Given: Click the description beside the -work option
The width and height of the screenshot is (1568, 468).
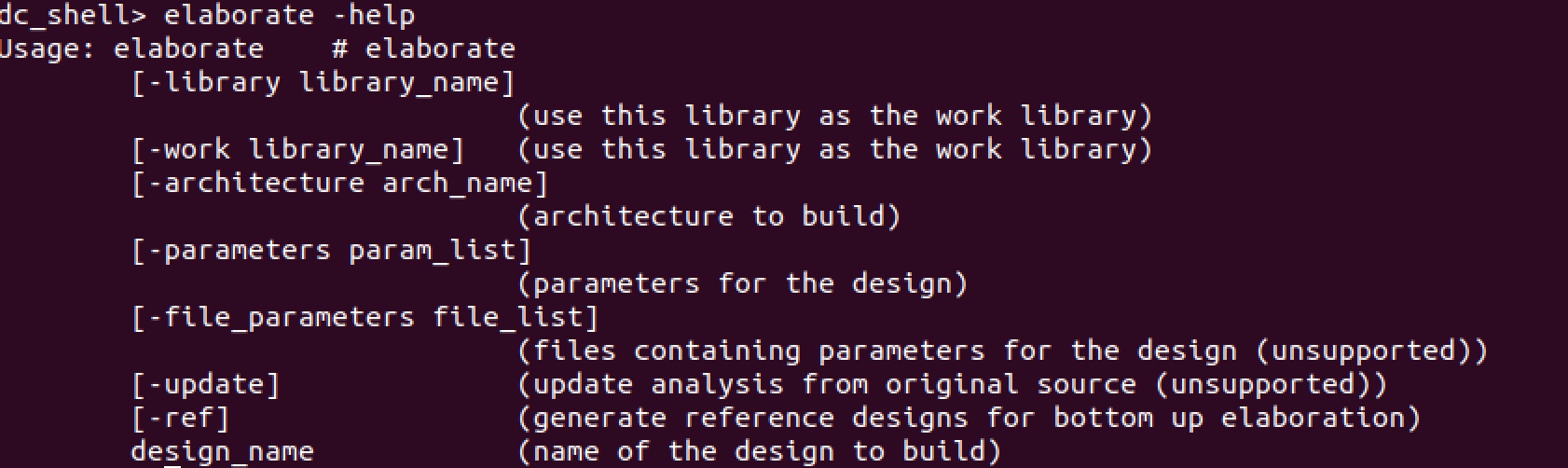Looking at the screenshot, I should click(834, 150).
